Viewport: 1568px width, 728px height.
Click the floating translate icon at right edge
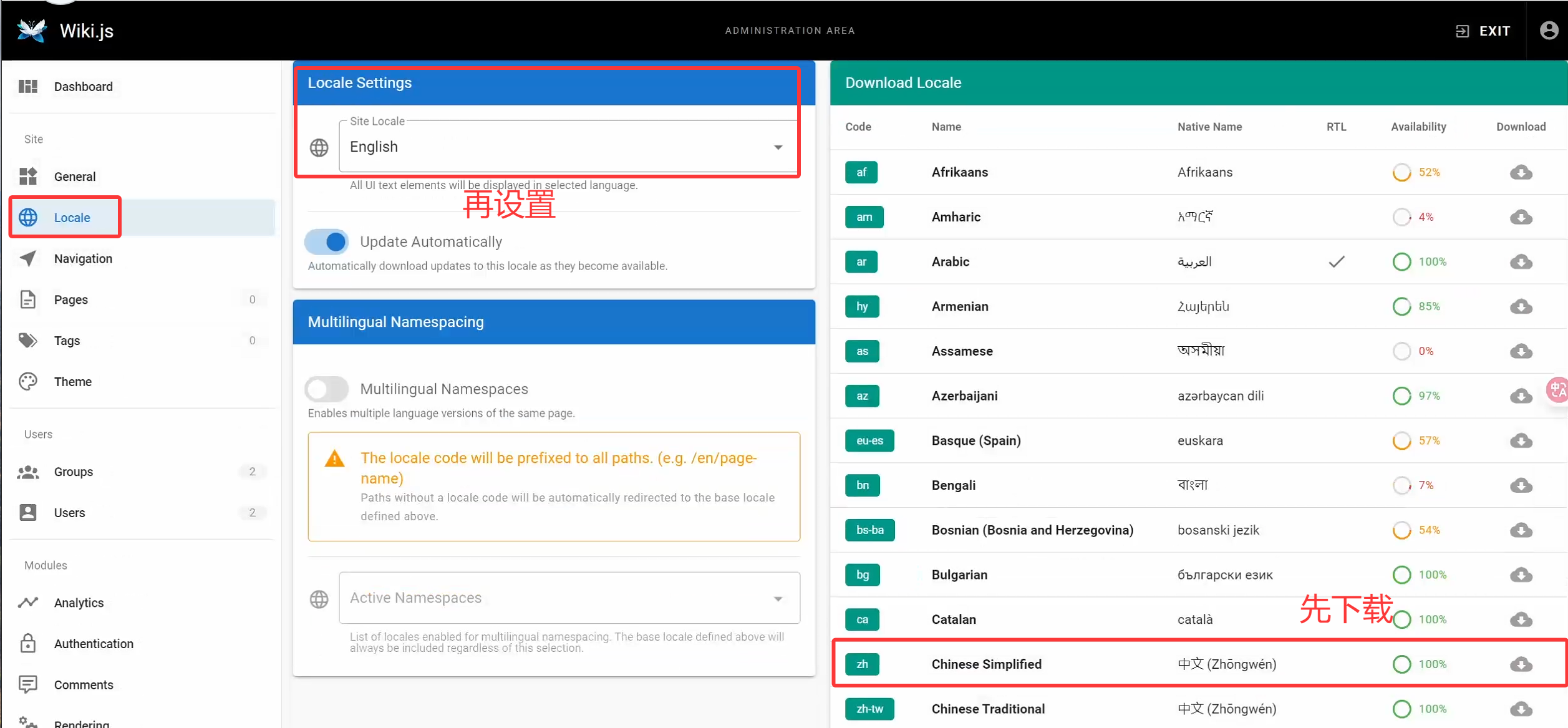[1557, 391]
